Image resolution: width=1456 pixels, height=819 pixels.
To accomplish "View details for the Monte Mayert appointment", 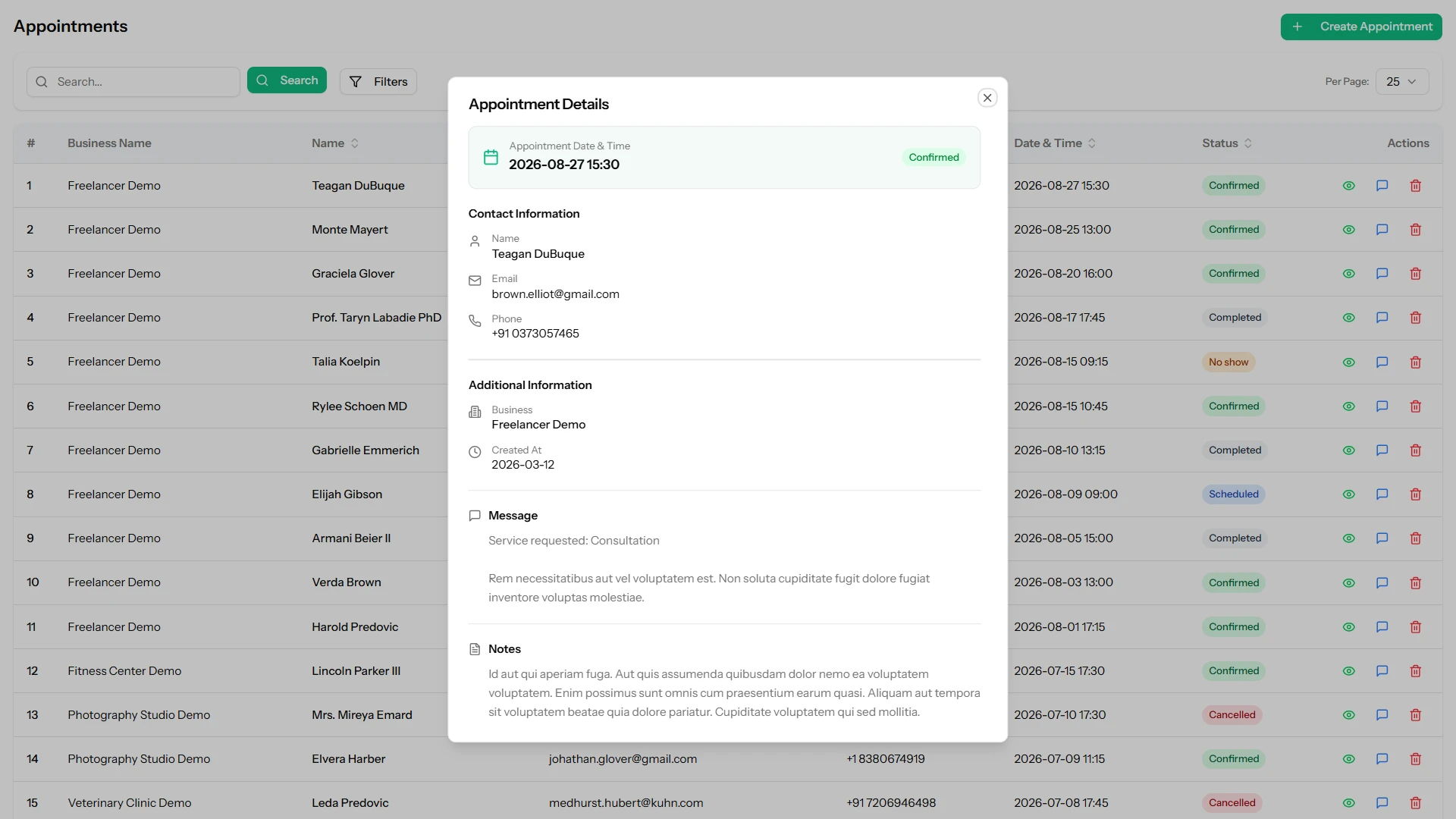I will pos(1348,230).
